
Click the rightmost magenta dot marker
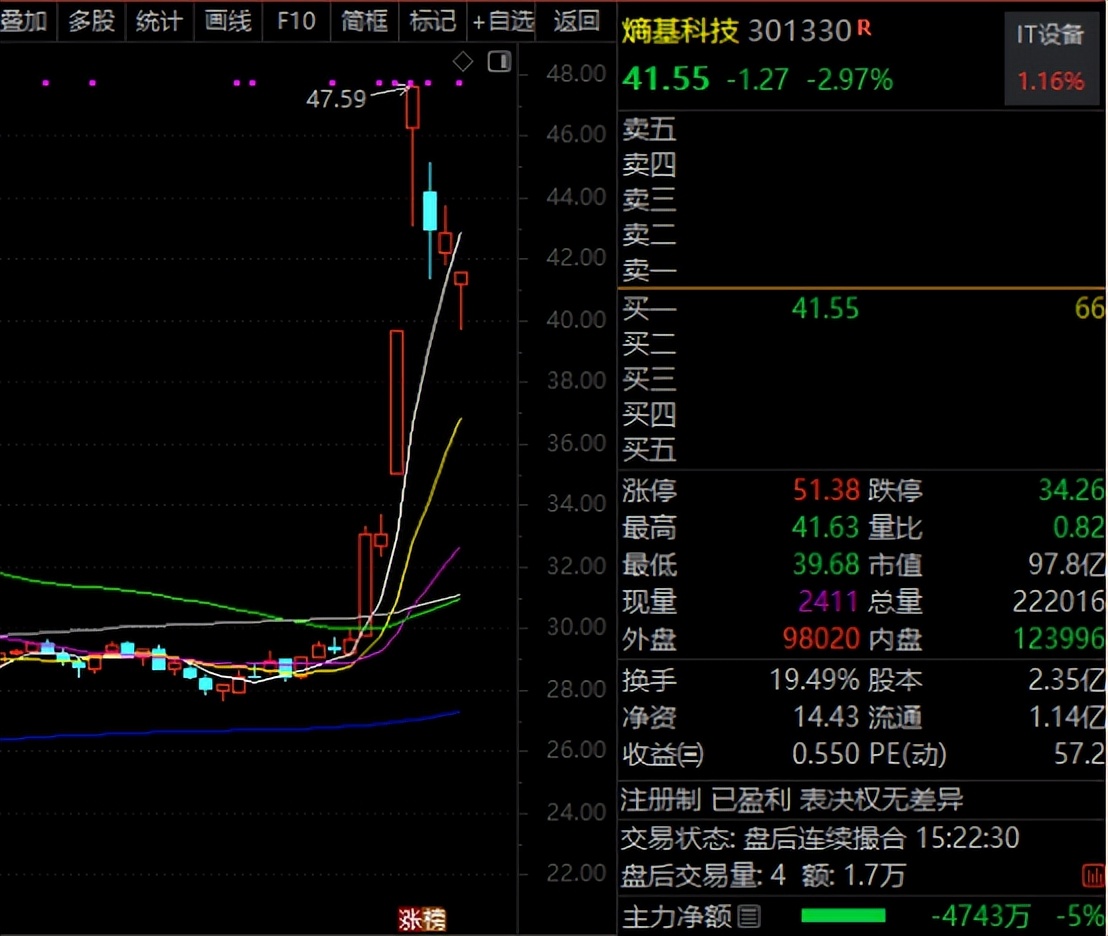(460, 83)
